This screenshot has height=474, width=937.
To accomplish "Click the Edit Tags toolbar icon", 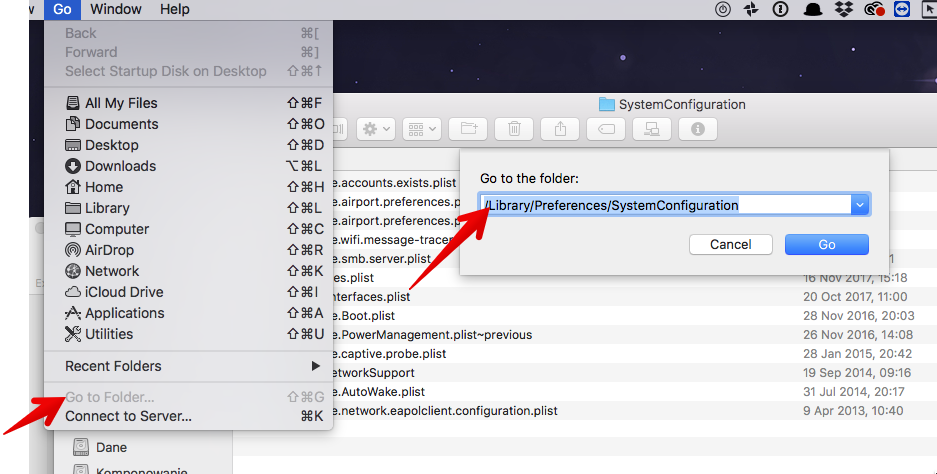I will (606, 129).
